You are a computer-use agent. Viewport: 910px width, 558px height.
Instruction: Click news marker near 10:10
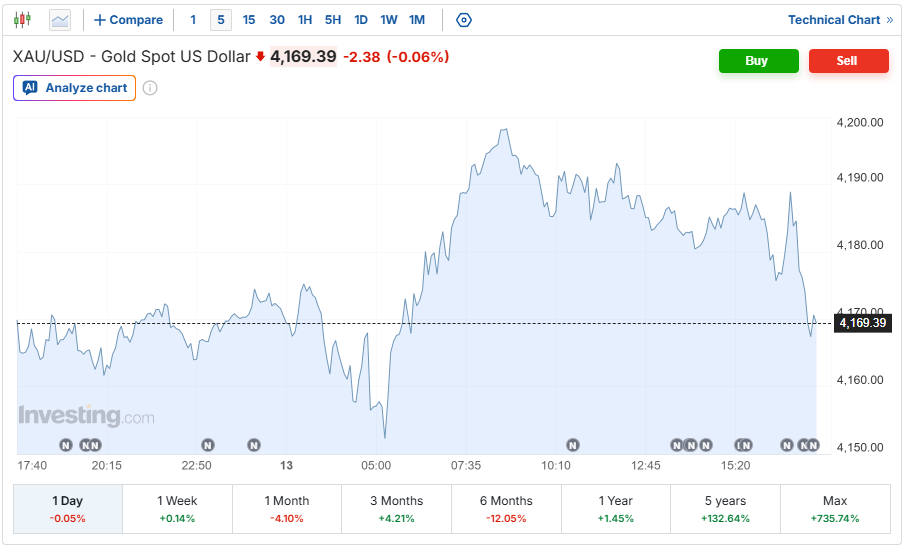573,445
